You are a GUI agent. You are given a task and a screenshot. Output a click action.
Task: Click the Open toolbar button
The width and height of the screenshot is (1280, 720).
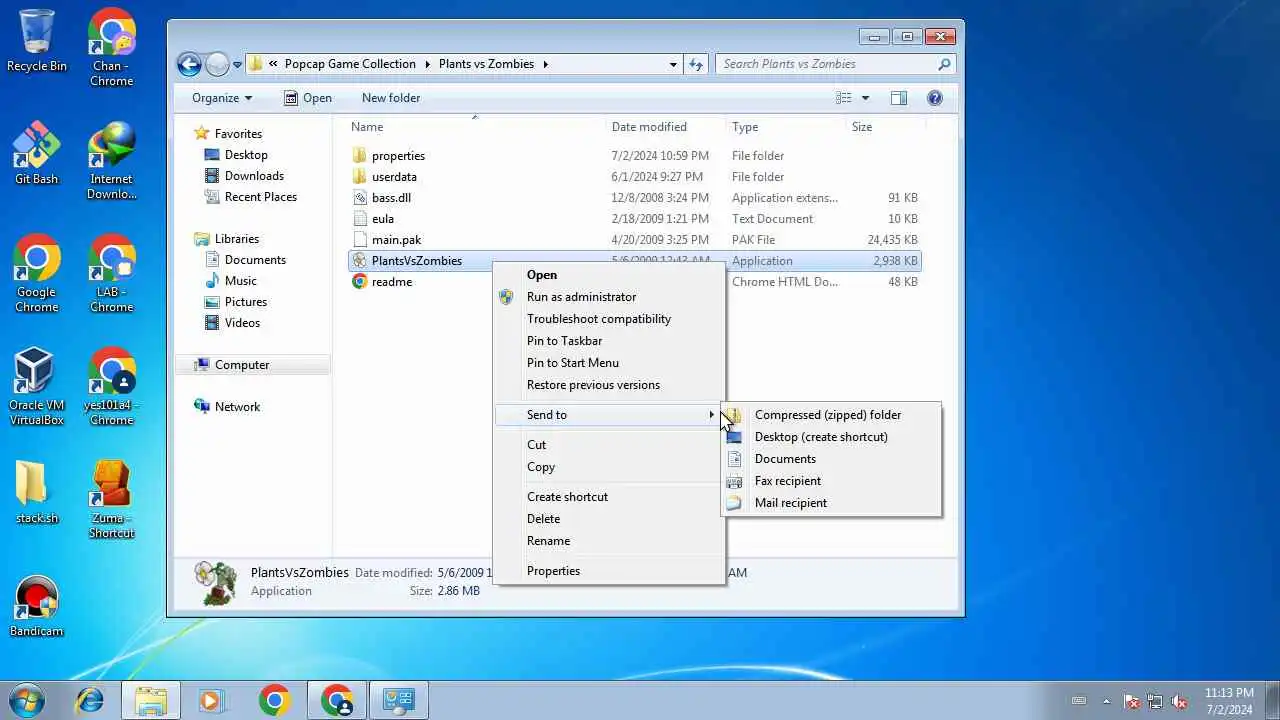[x=307, y=98]
